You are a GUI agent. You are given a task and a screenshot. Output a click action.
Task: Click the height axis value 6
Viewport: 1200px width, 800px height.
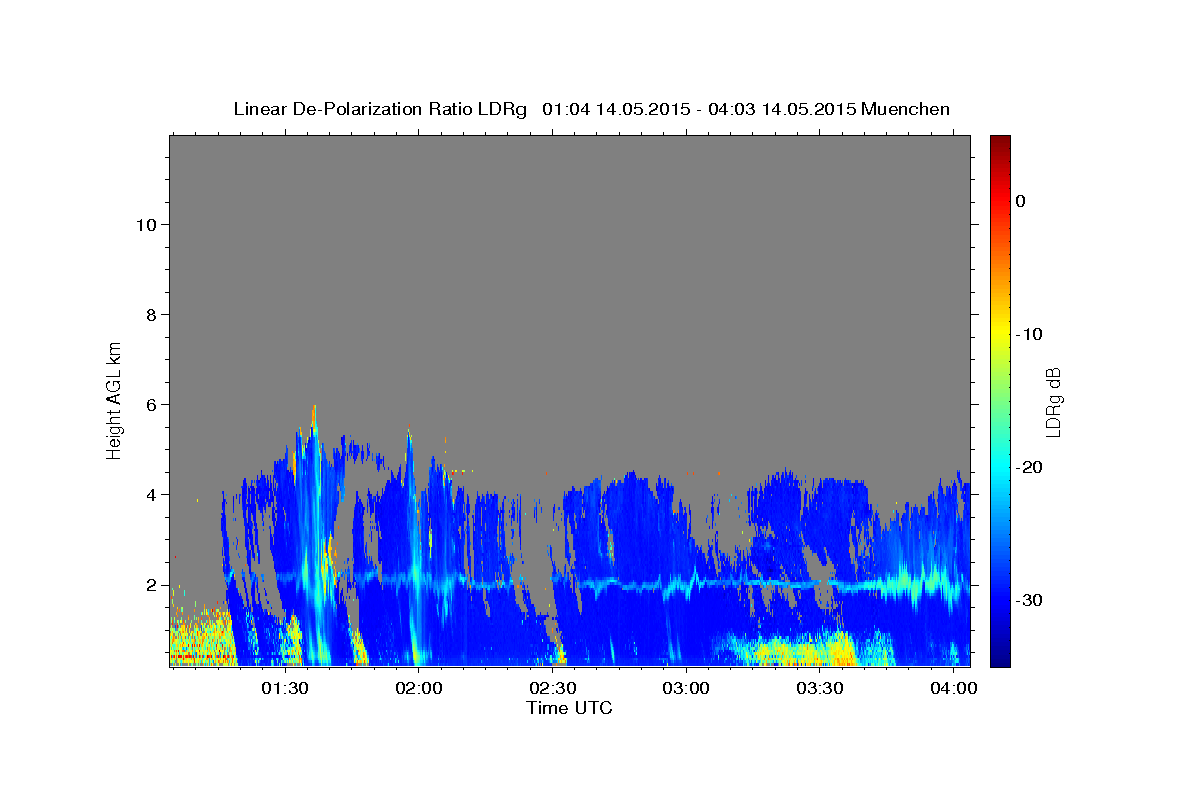(149, 404)
